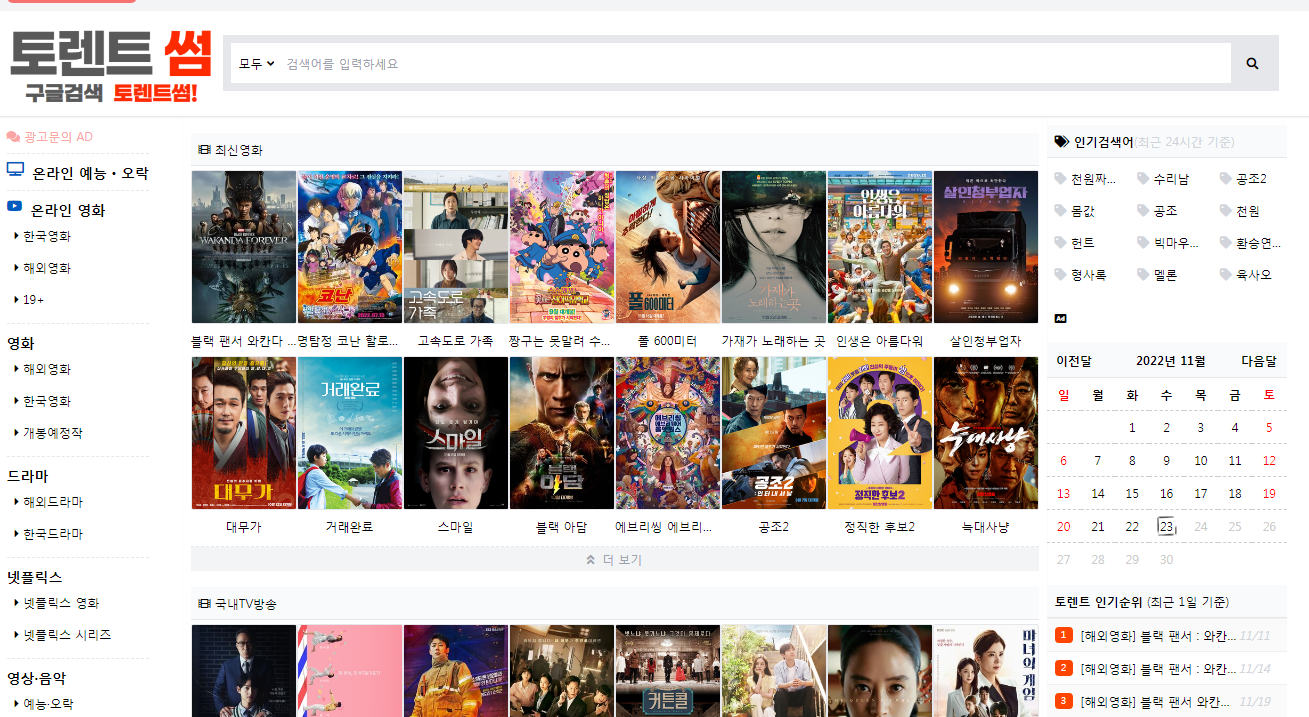Click the 토렌트썸 site logo
This screenshot has width=1309, height=717.
click(x=111, y=66)
